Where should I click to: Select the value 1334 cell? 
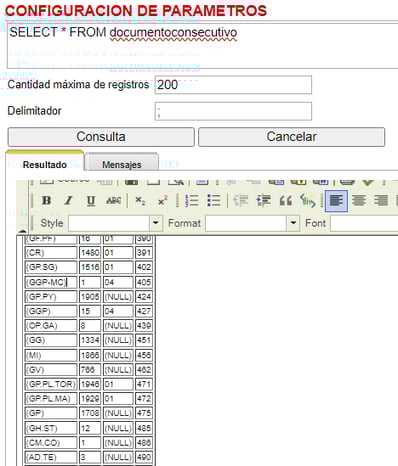[90, 340]
